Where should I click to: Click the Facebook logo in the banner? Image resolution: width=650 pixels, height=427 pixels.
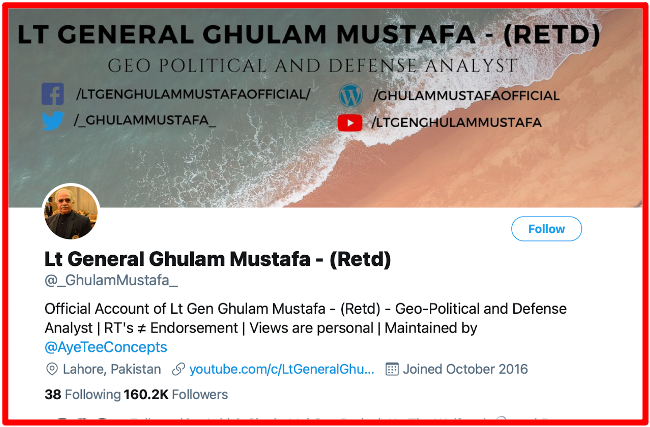click(52, 95)
